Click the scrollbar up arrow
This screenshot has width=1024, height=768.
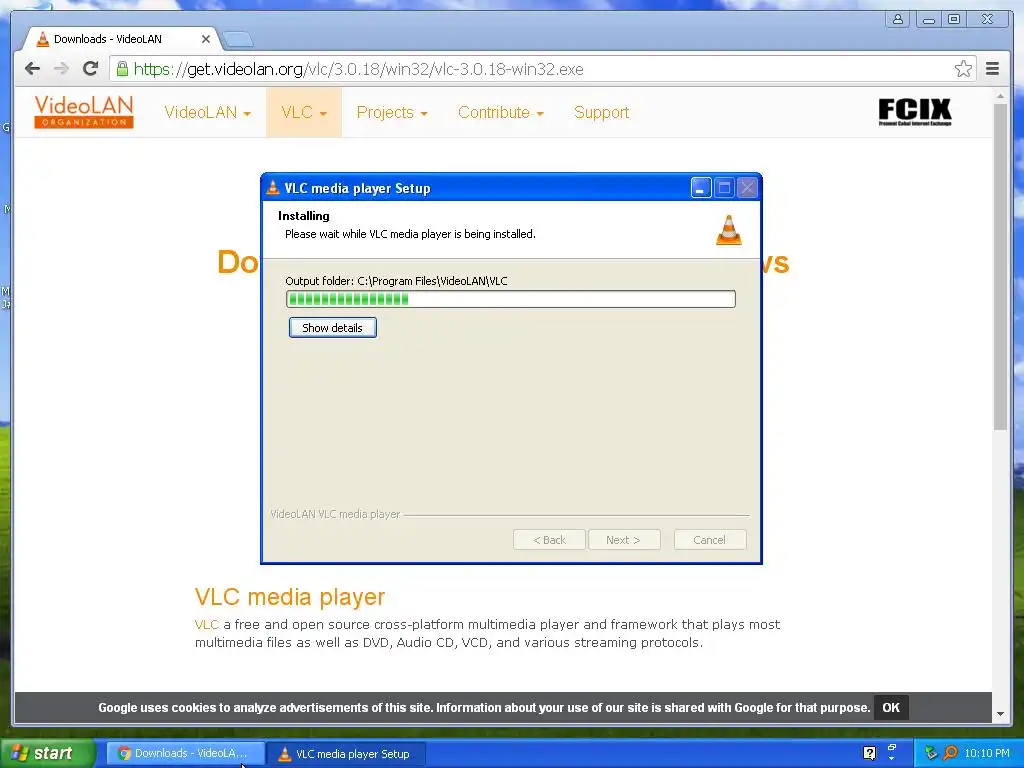tap(1000, 96)
